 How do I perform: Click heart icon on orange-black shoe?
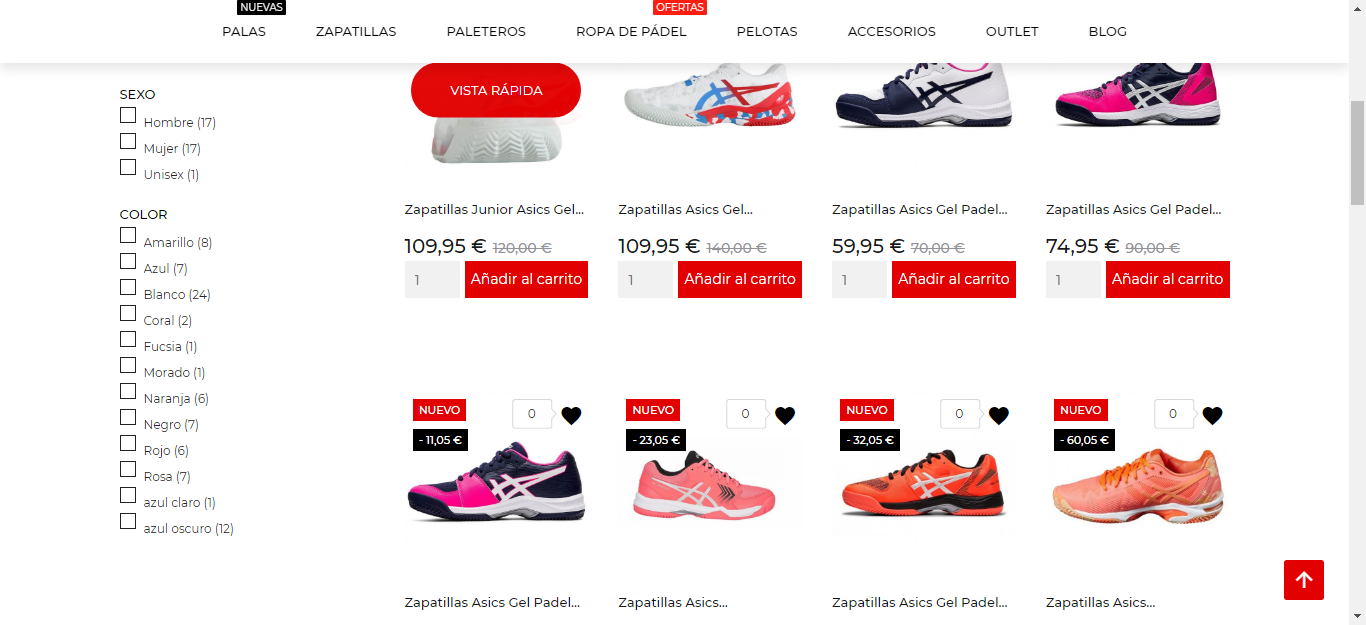[x=999, y=415]
